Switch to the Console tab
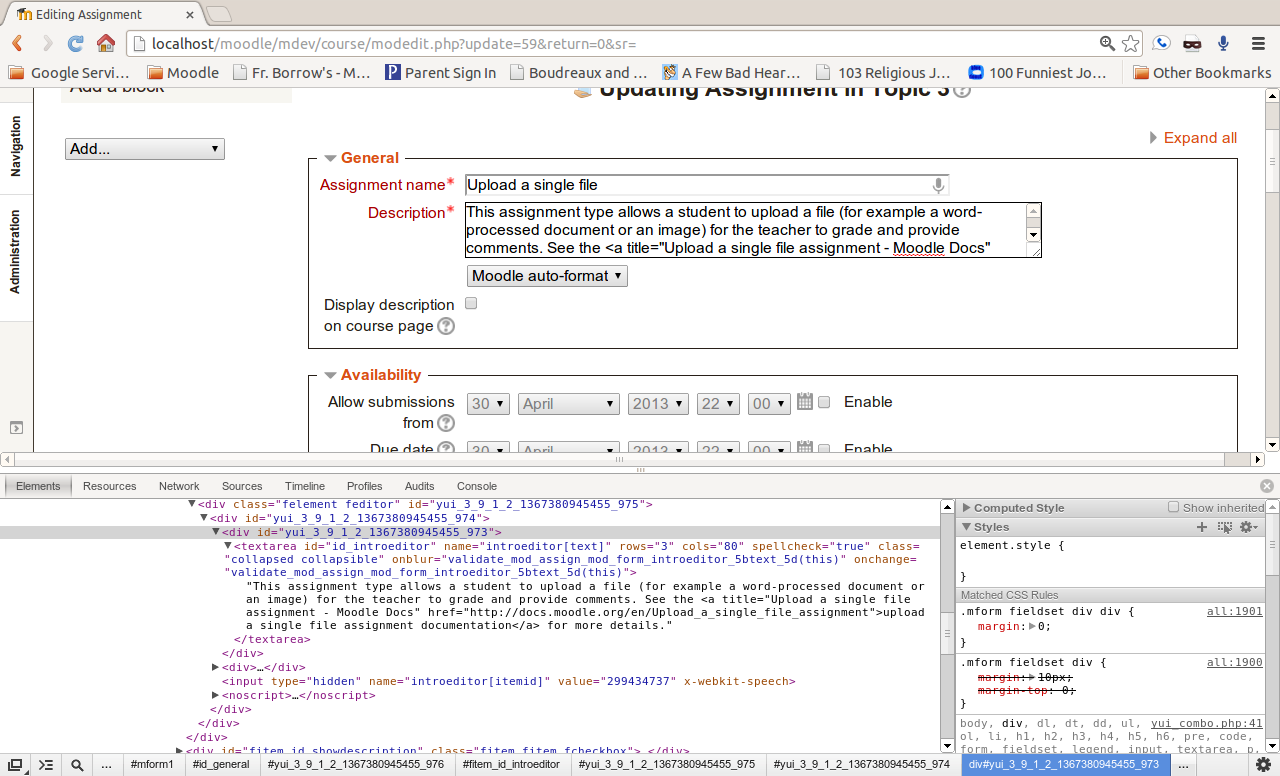 click(x=477, y=486)
